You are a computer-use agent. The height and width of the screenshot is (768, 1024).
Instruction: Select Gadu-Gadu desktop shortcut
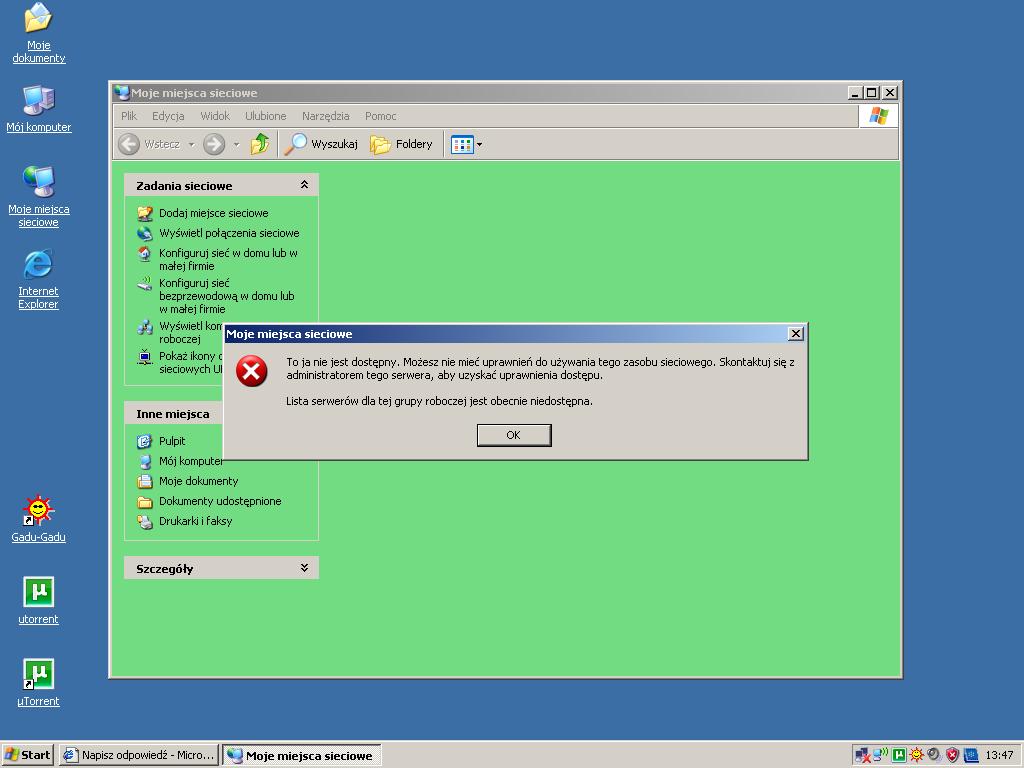tap(39, 519)
